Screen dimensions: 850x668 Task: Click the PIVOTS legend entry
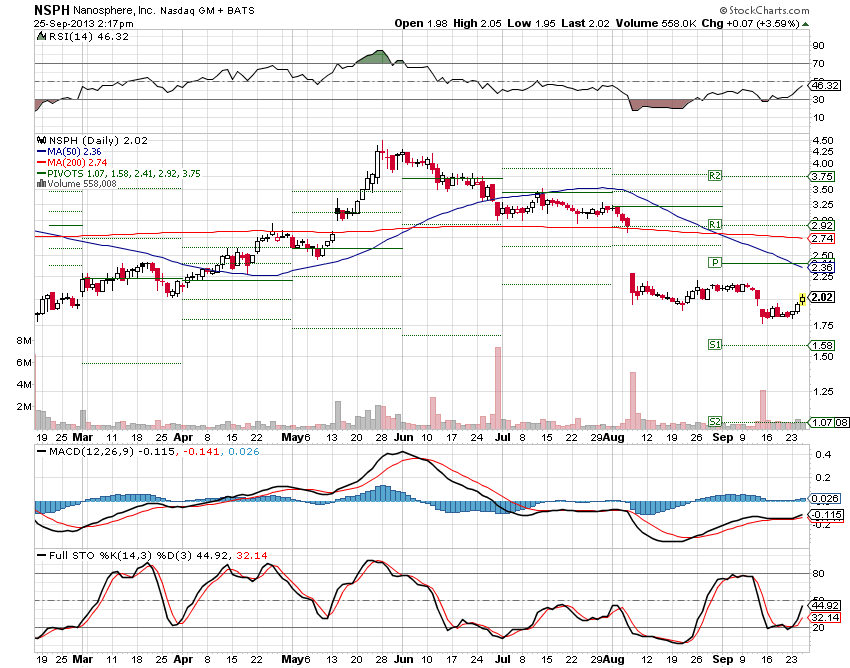[x=119, y=174]
